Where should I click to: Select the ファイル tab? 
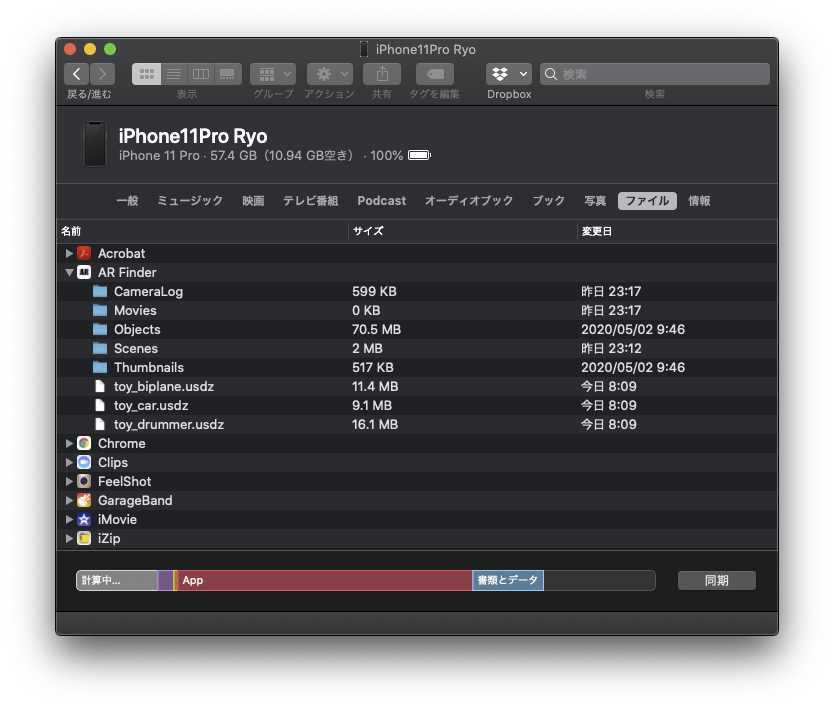647,201
